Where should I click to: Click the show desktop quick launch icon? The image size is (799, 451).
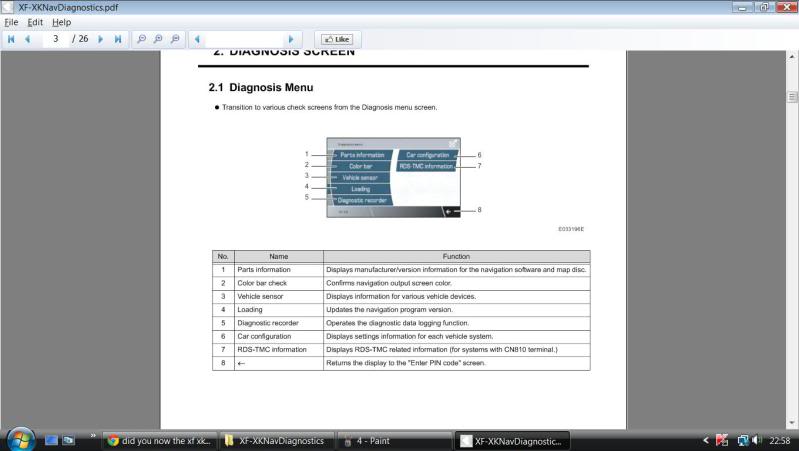(51, 440)
